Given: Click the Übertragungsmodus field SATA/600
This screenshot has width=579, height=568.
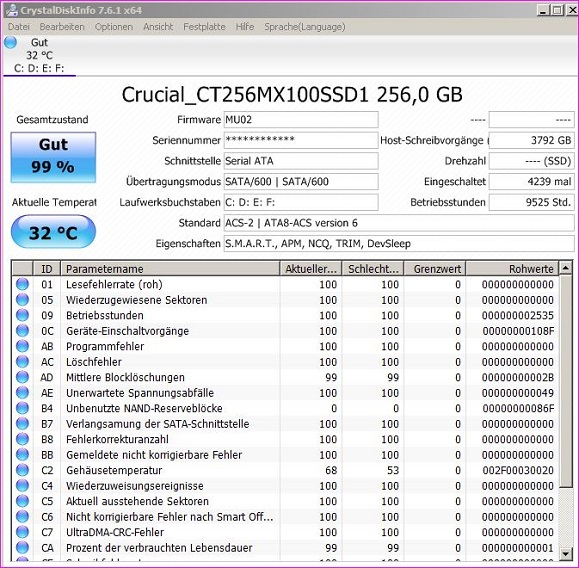Looking at the screenshot, I should point(301,182).
